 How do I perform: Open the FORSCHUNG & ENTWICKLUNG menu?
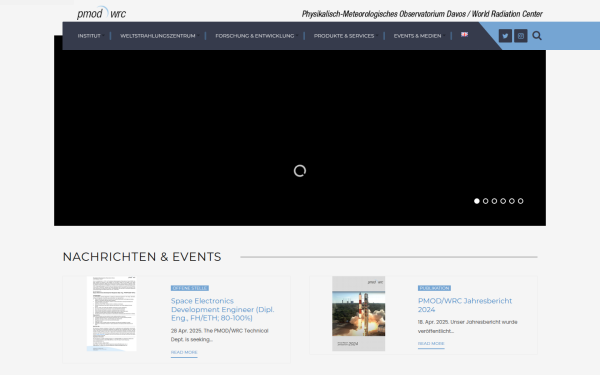pos(256,36)
